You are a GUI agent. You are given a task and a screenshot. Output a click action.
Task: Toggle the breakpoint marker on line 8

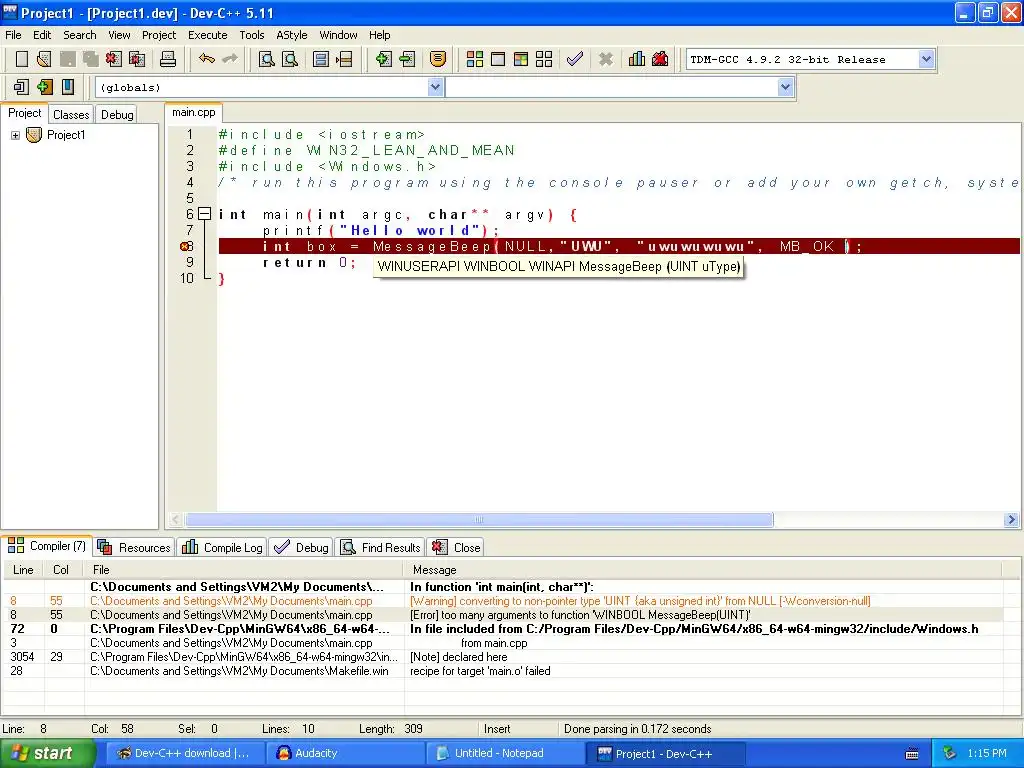pyautogui.click(x=186, y=246)
